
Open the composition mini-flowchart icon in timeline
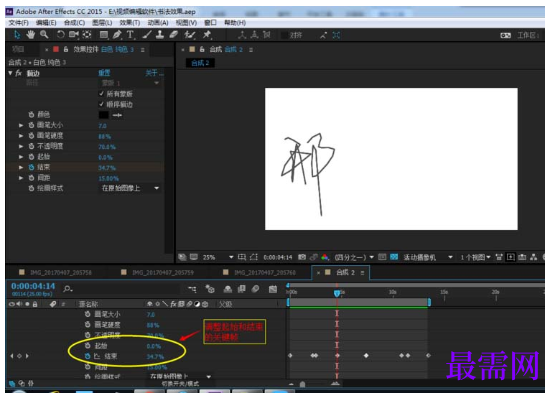(x=193, y=289)
